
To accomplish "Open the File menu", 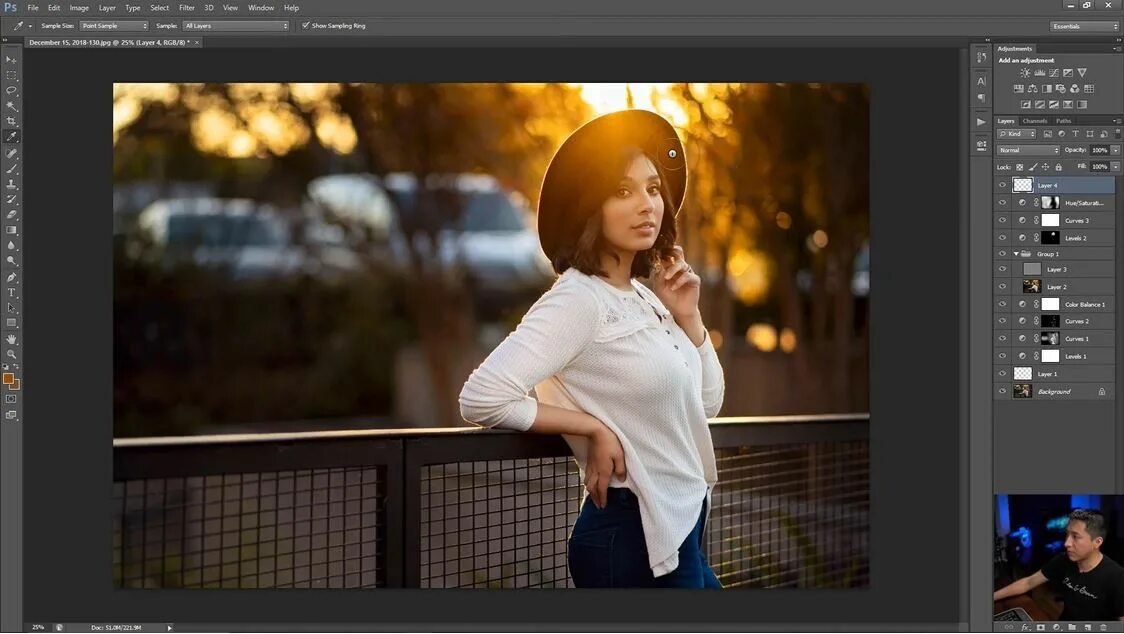I will click(33, 8).
